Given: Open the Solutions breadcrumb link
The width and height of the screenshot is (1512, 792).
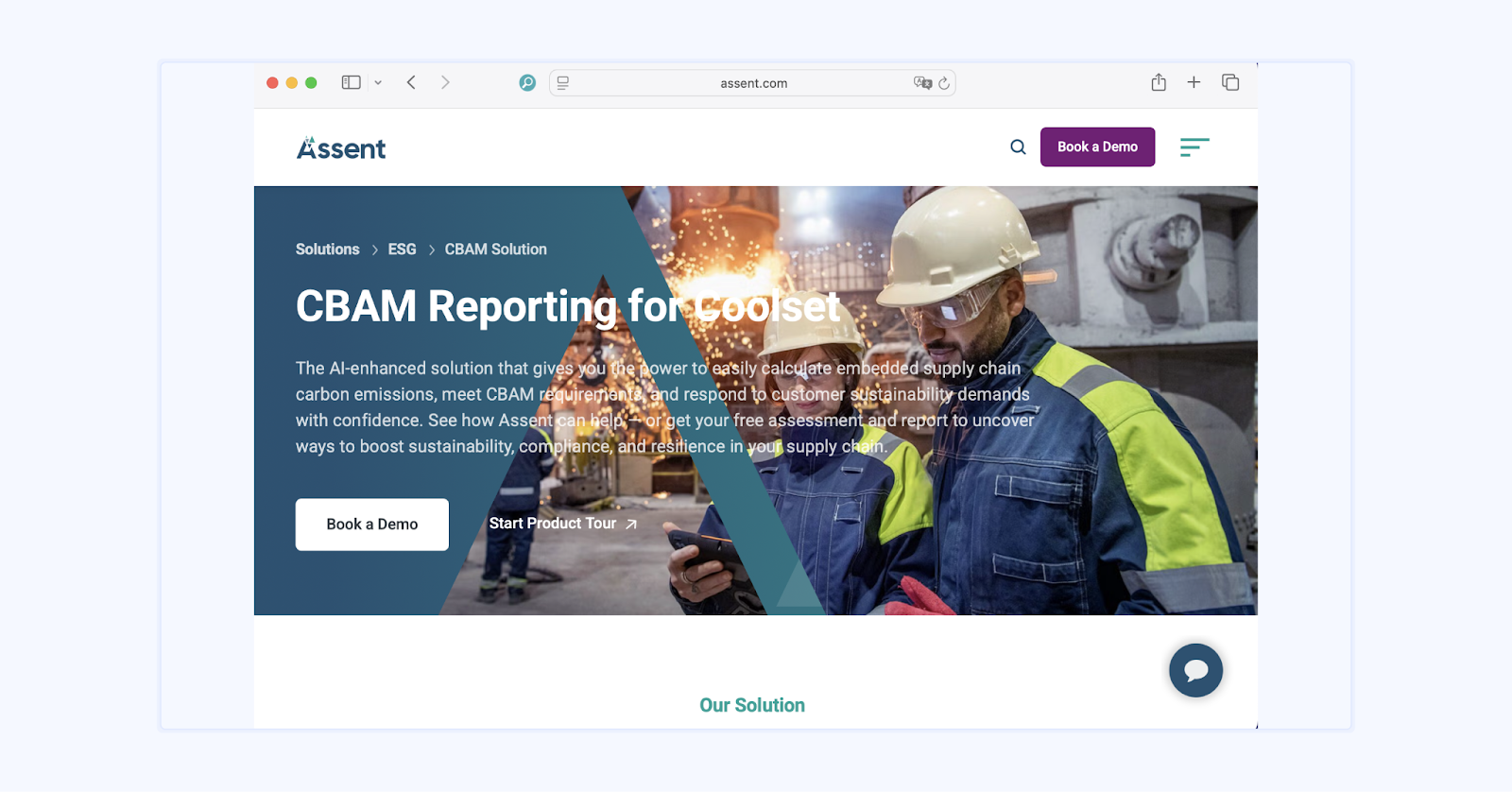Looking at the screenshot, I should point(327,250).
